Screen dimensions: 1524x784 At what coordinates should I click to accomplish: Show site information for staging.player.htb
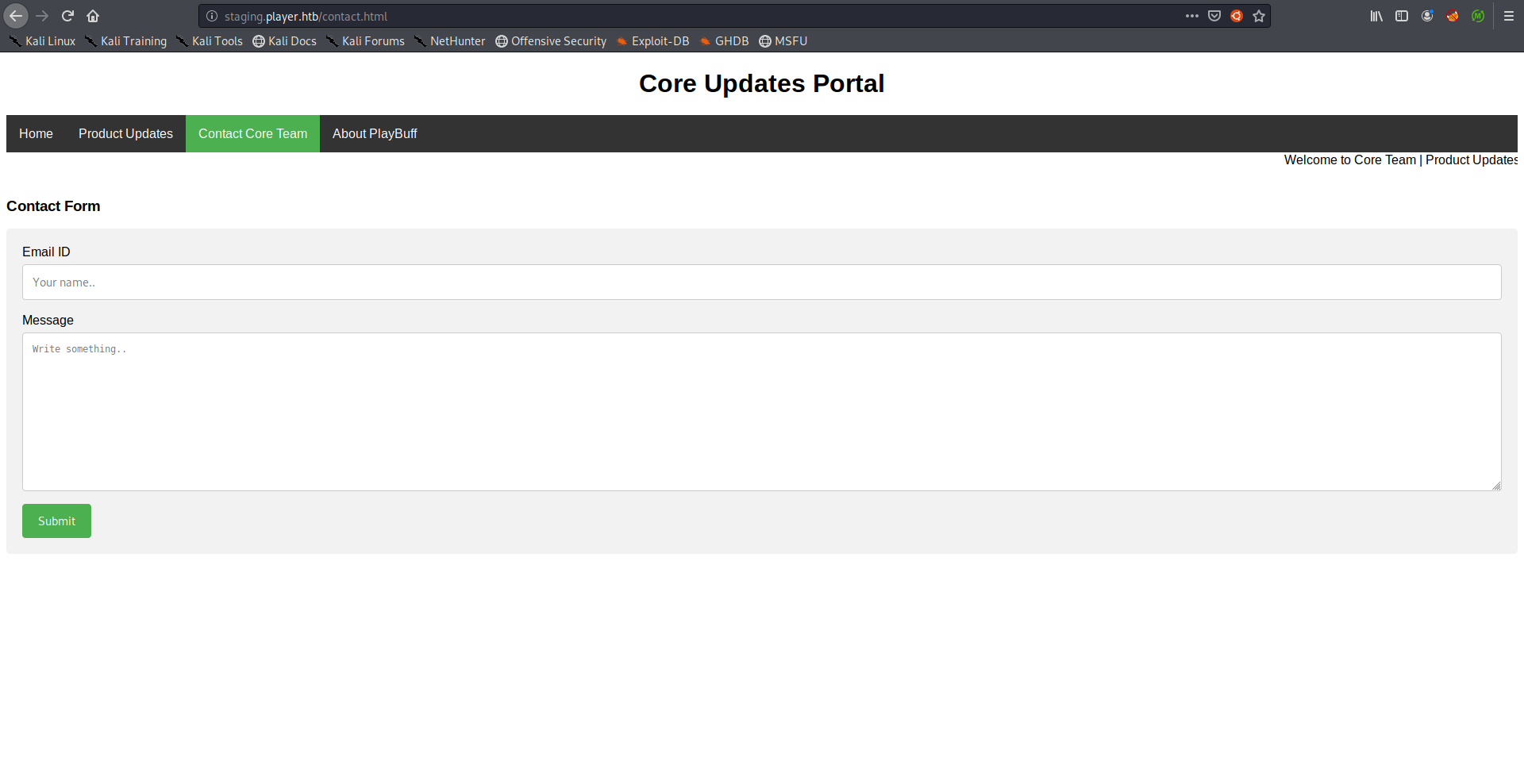[x=212, y=16]
